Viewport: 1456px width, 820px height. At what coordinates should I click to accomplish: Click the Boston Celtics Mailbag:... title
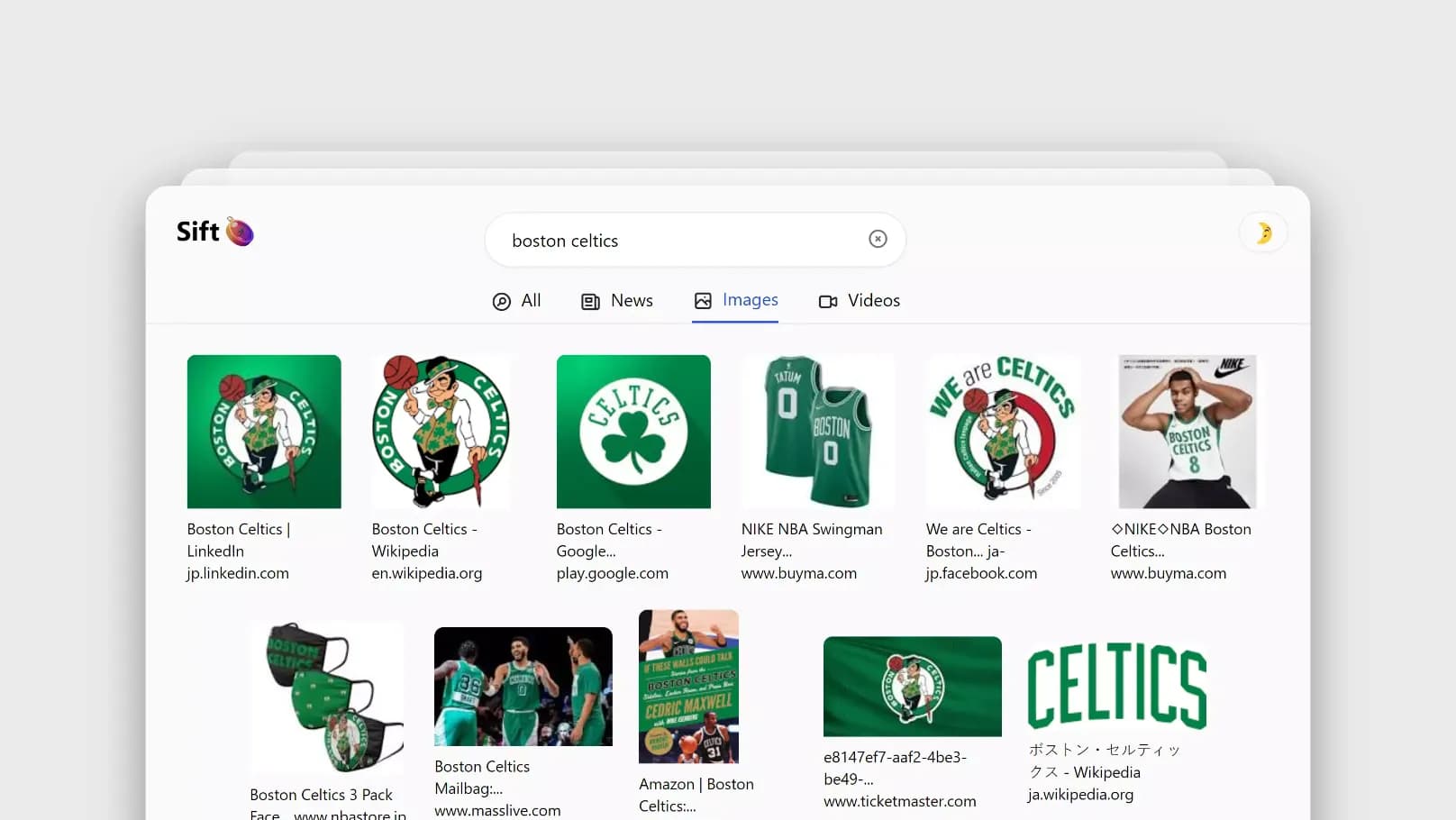click(x=482, y=778)
